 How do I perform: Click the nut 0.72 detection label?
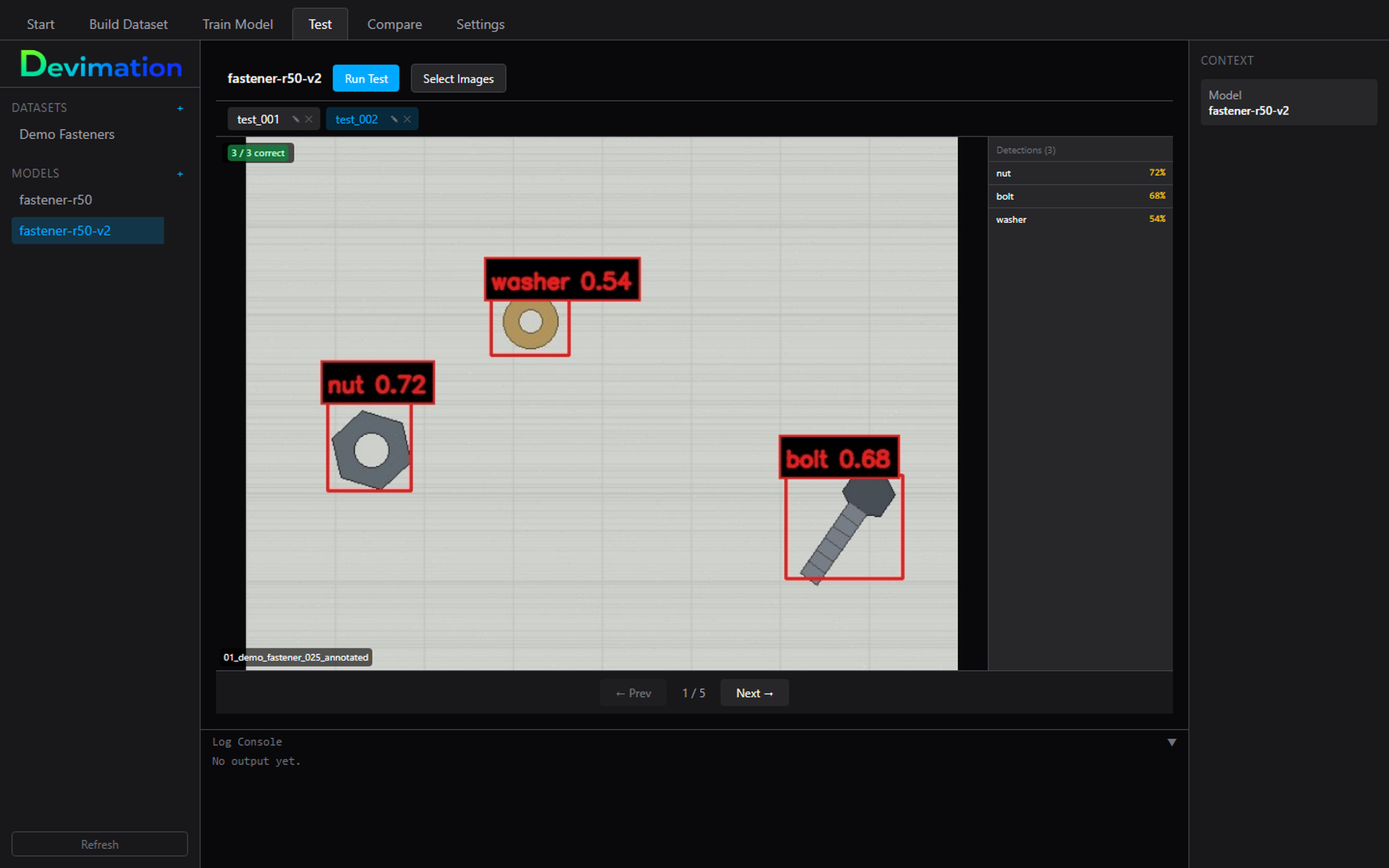377,384
